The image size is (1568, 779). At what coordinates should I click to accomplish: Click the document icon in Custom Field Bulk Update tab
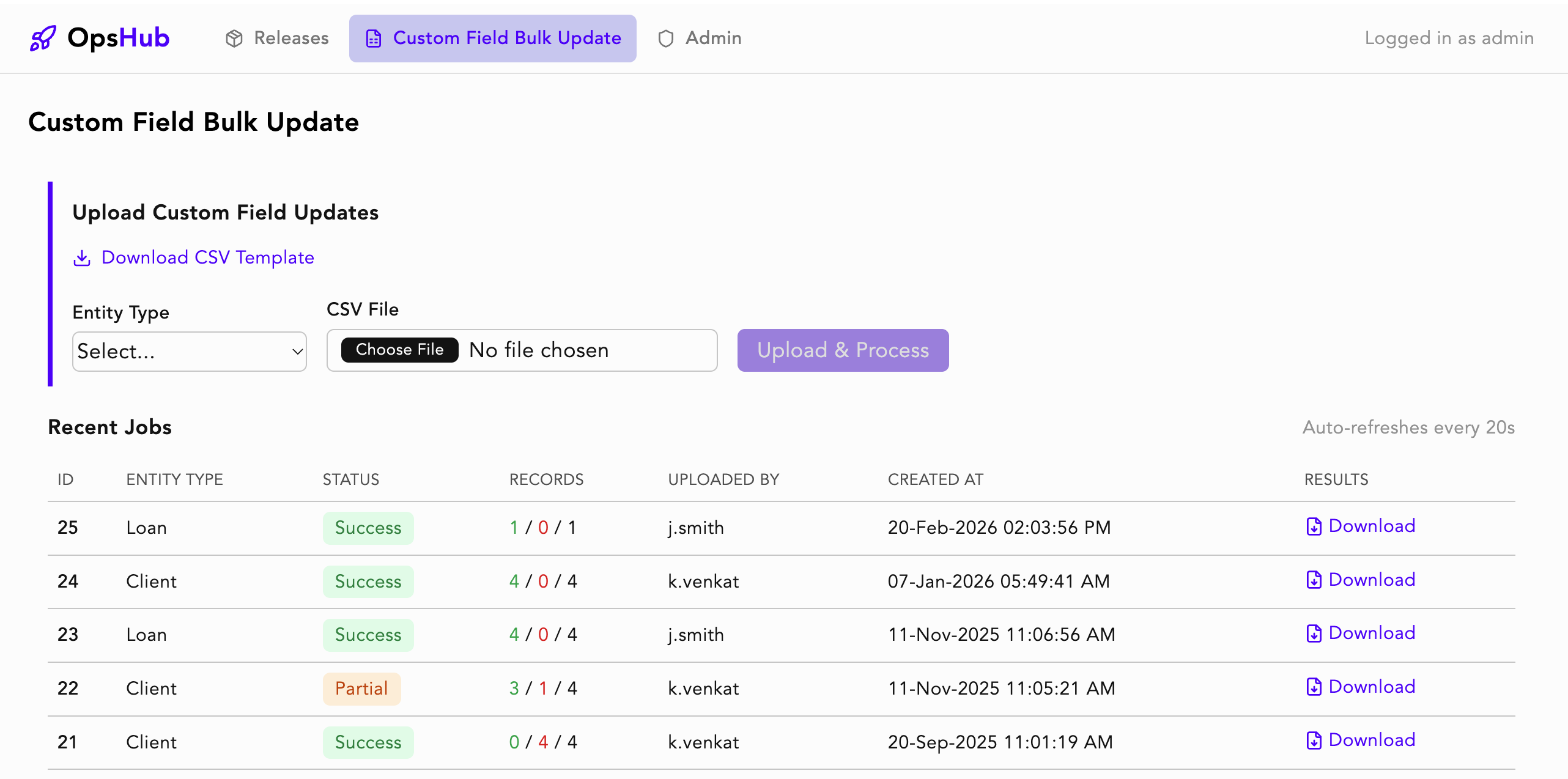point(374,38)
